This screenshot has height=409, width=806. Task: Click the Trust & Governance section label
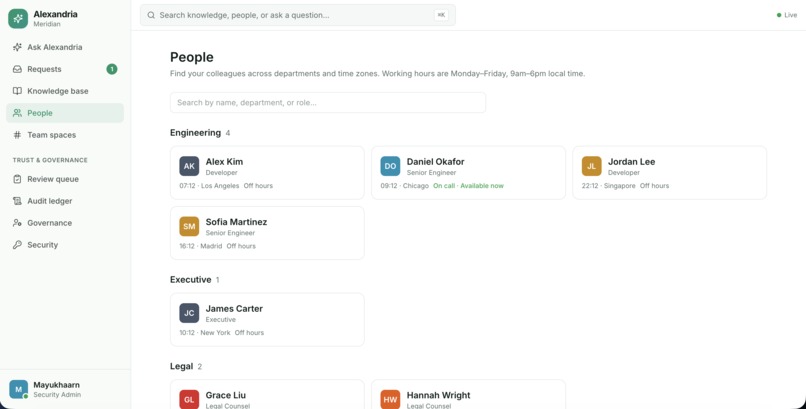pos(50,160)
